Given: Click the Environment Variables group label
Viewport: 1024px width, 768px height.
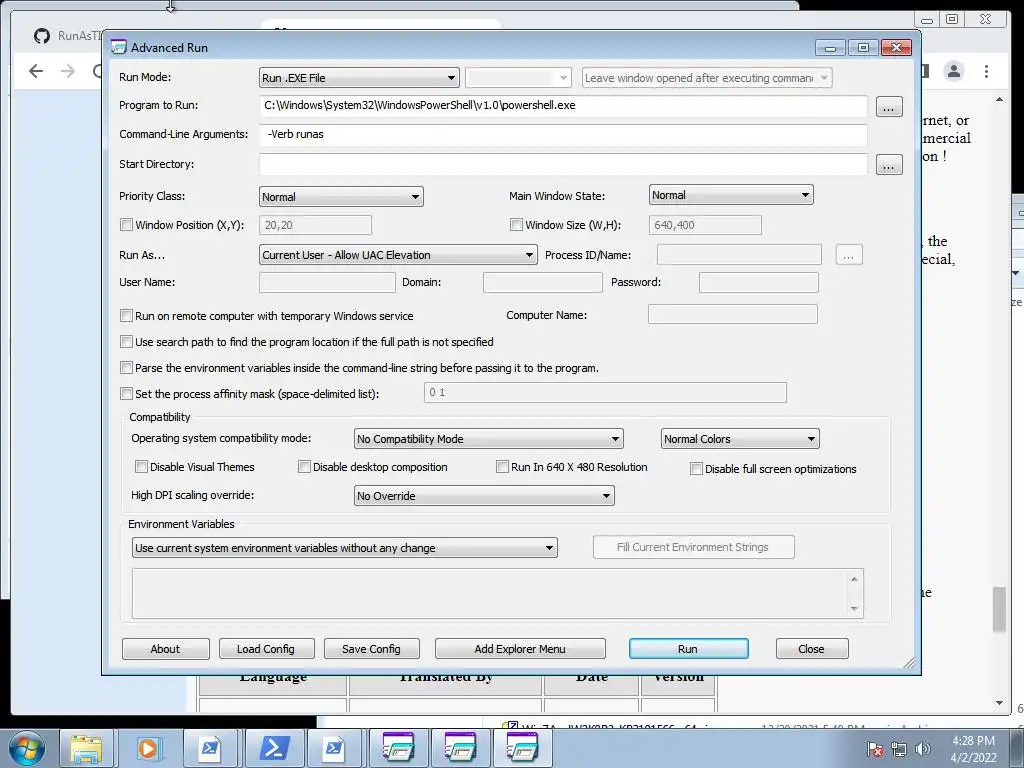Looking at the screenshot, I should point(181,524).
